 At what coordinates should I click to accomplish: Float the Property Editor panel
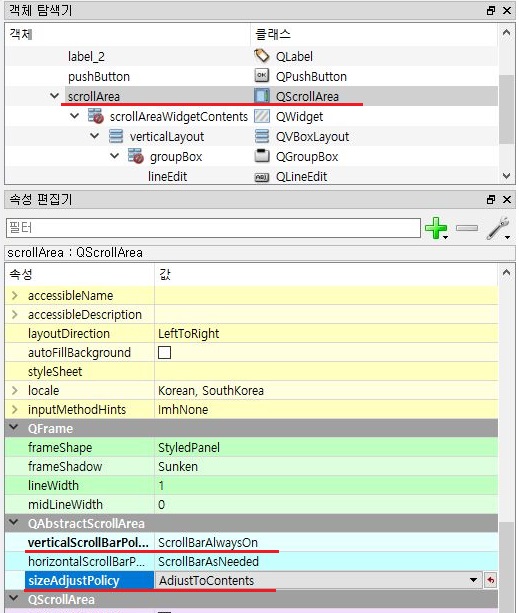point(491,199)
